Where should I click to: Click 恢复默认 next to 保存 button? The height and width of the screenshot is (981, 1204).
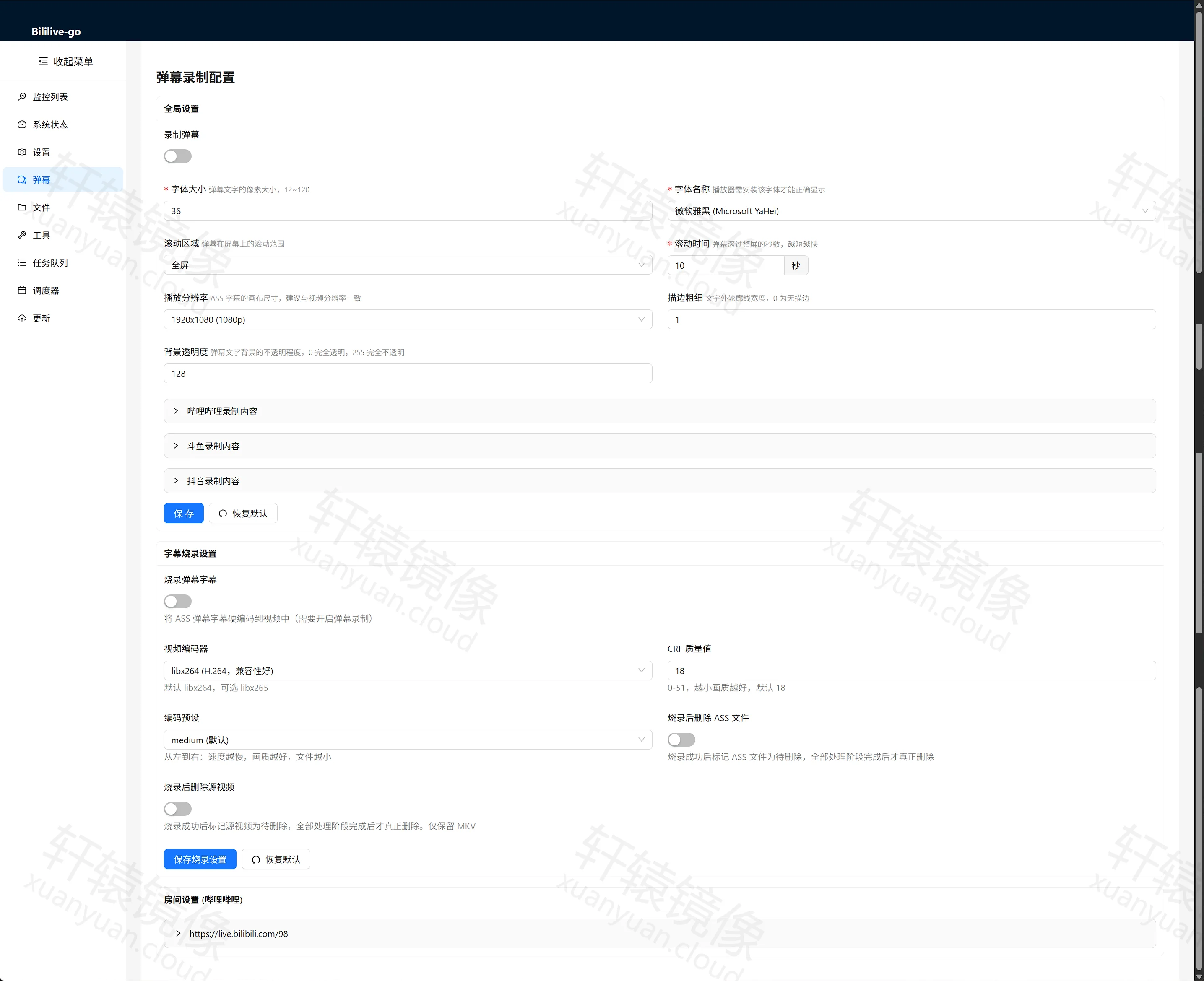coord(243,513)
